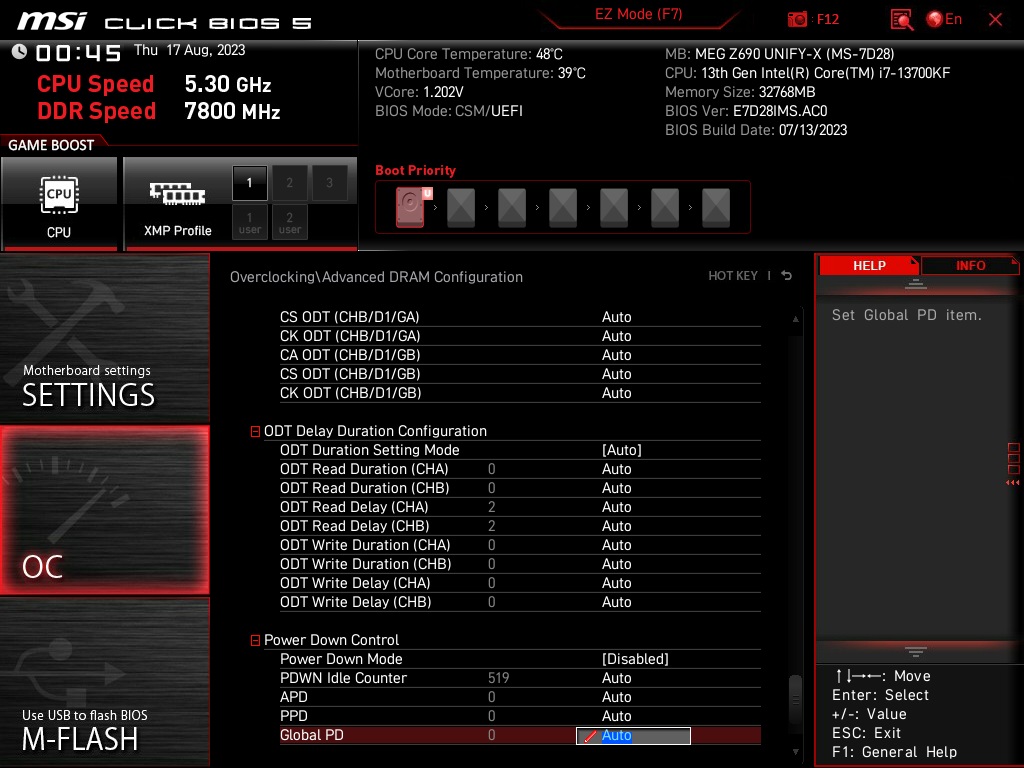Select the CS ODT (CHB/D1/GB) row
Viewport: 1024px width, 768px height.
[x=520, y=374]
